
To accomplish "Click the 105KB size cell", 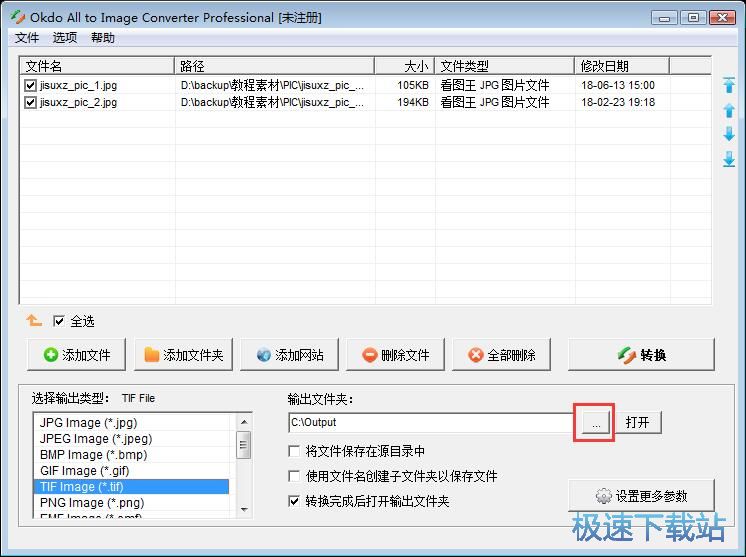I will tap(412, 86).
